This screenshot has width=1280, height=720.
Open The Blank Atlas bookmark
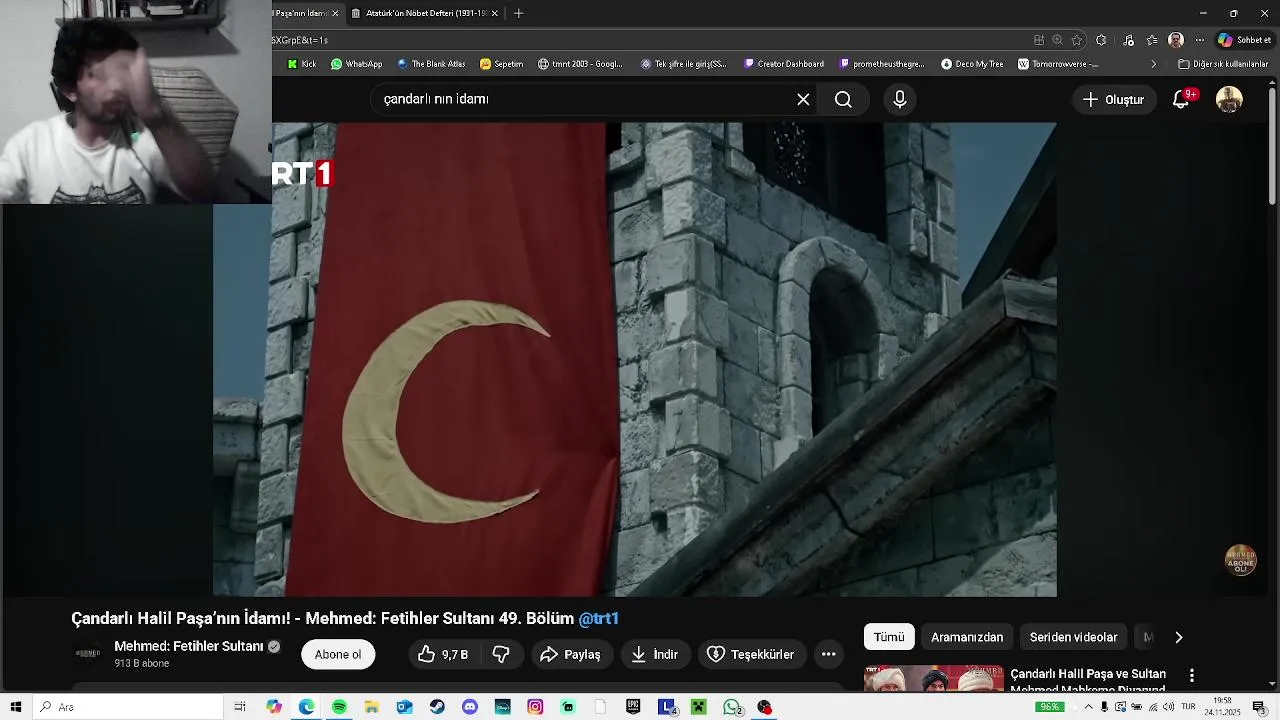coord(431,64)
